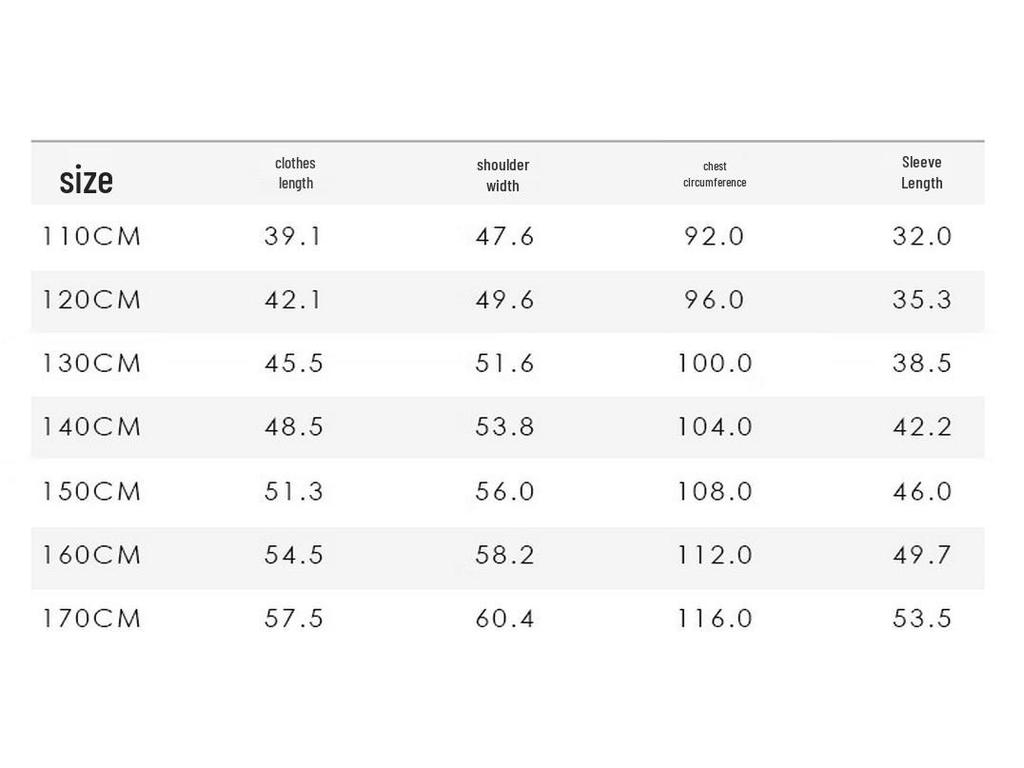Click shoulder width value 47.6

504,237
